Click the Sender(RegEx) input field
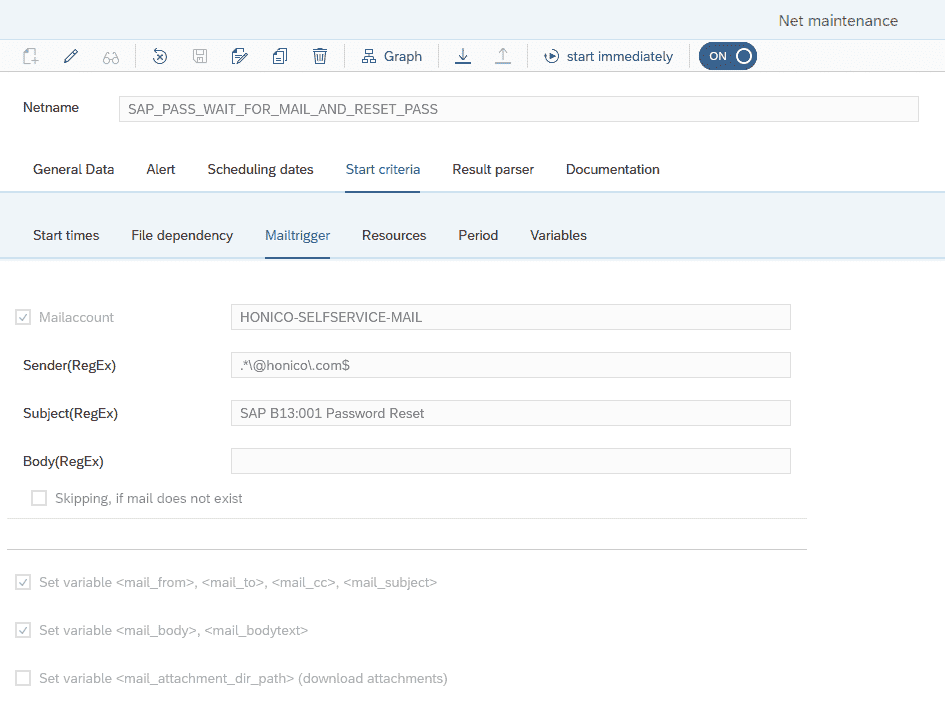 point(510,365)
